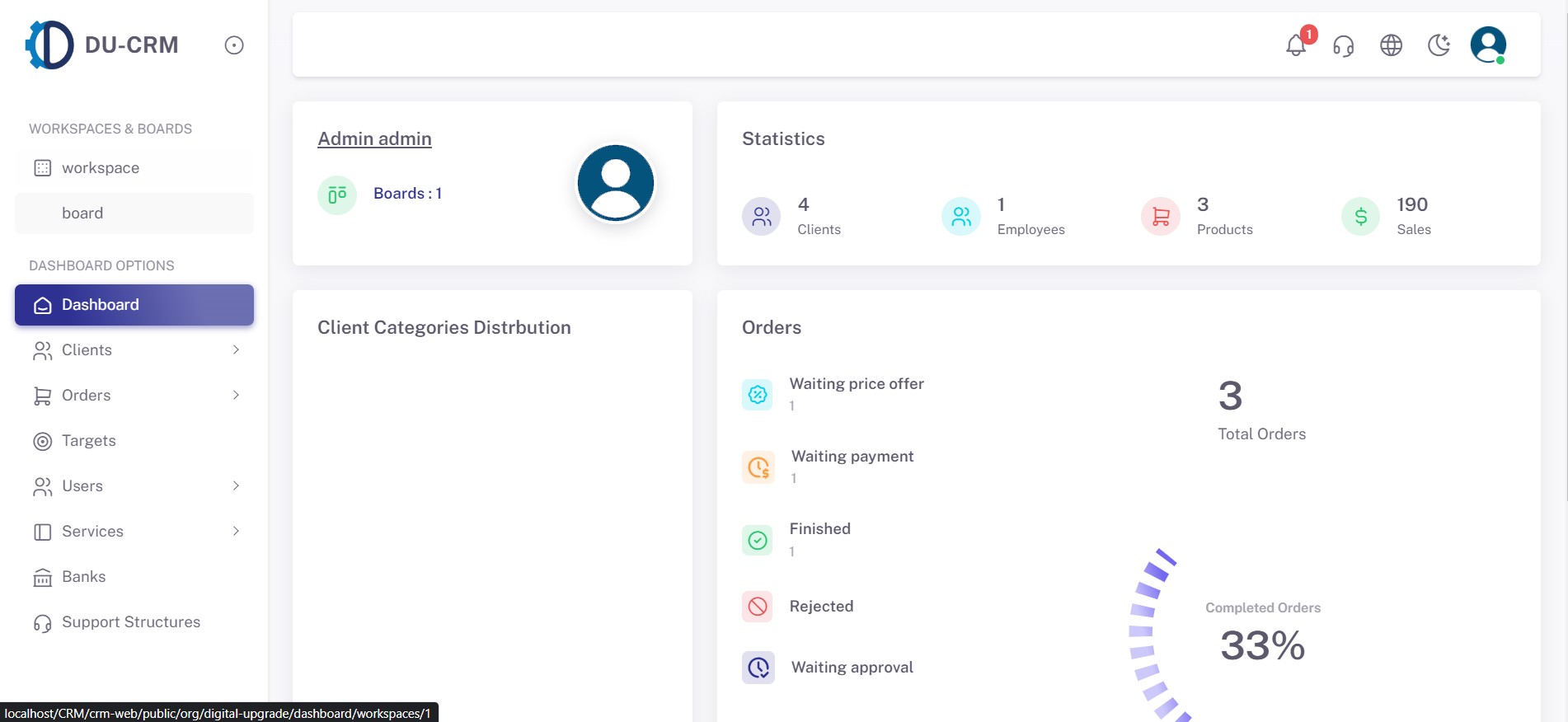Click the 'Total Orders' label

click(1262, 434)
